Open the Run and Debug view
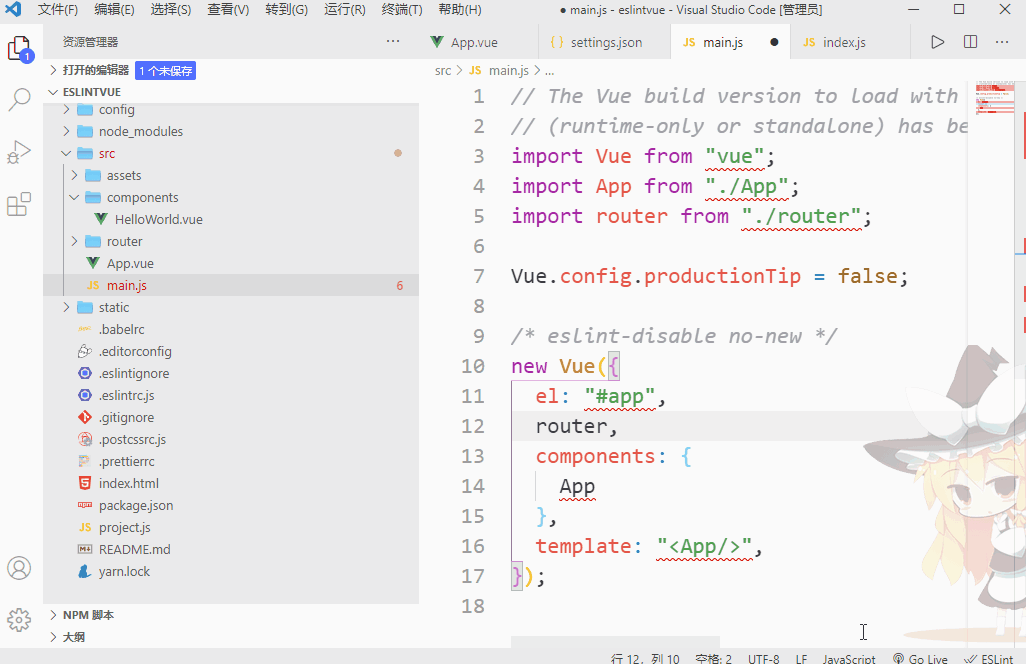 20,152
